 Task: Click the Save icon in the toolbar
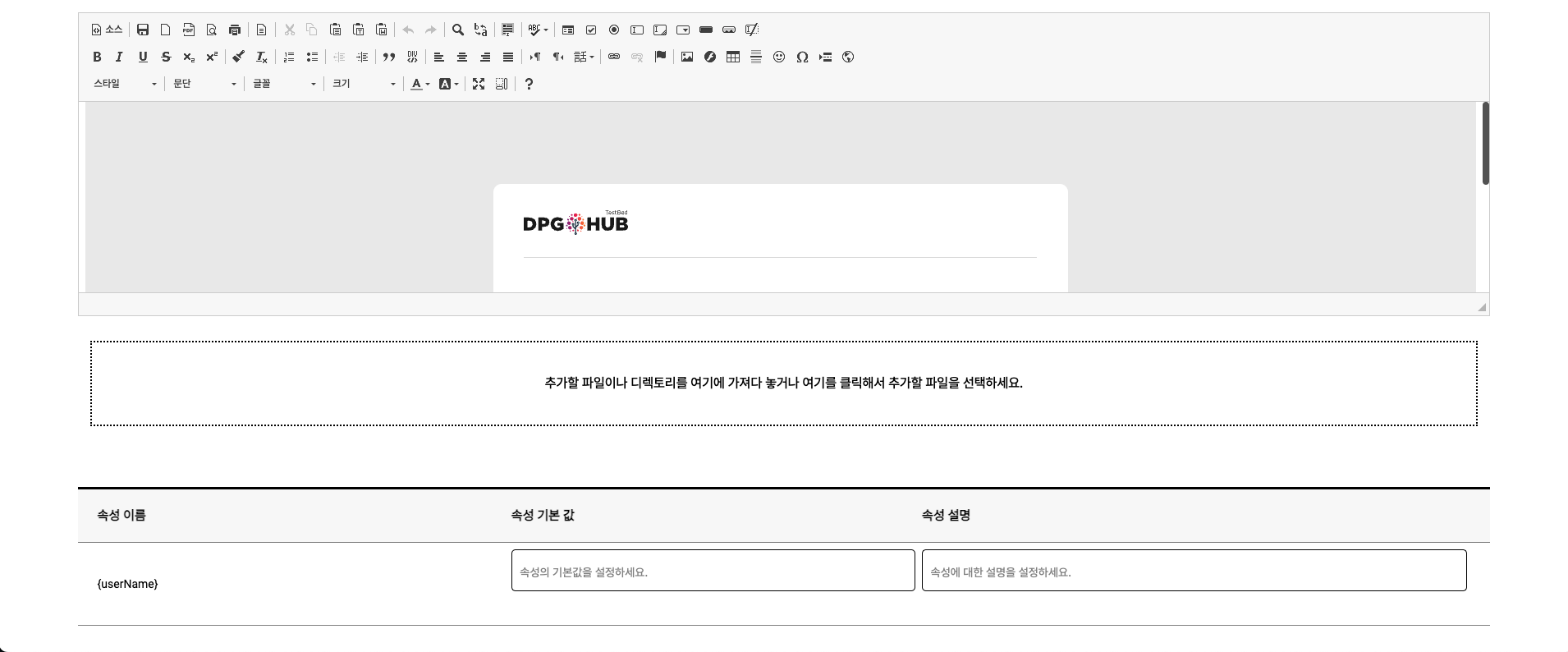click(x=143, y=30)
